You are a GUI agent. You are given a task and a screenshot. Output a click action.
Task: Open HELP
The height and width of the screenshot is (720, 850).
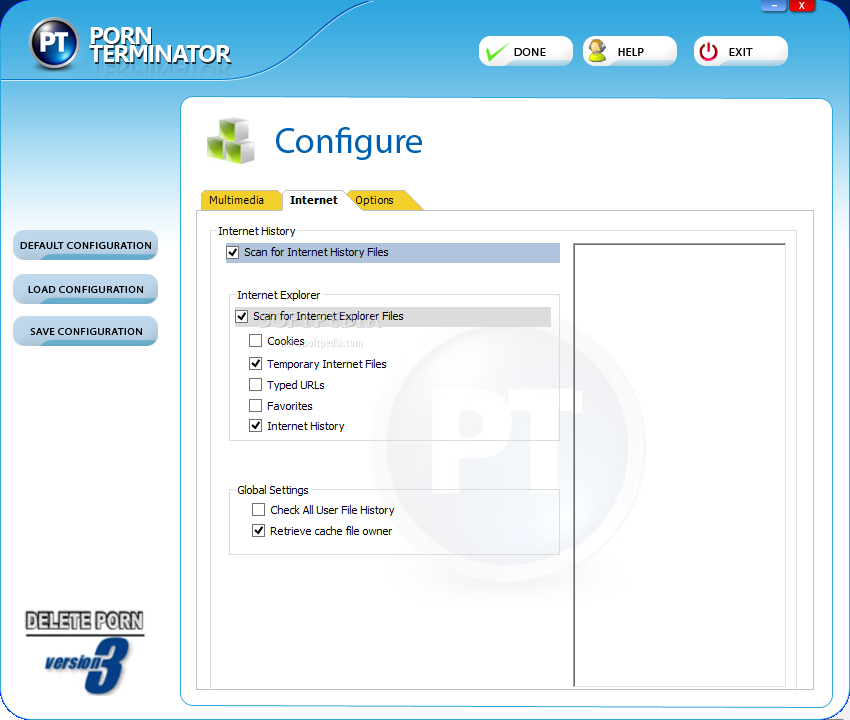point(630,52)
